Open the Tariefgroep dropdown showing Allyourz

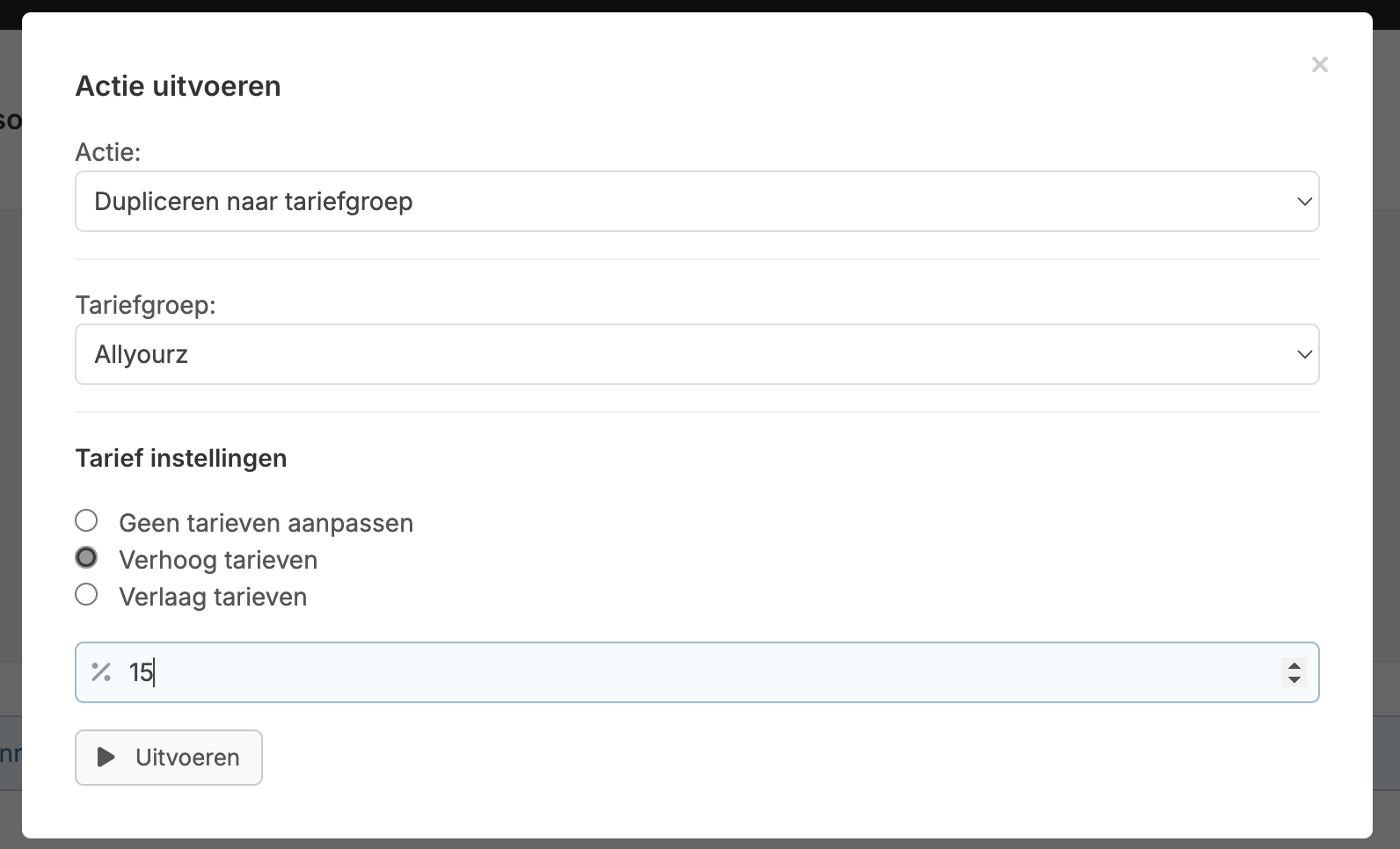coord(696,354)
